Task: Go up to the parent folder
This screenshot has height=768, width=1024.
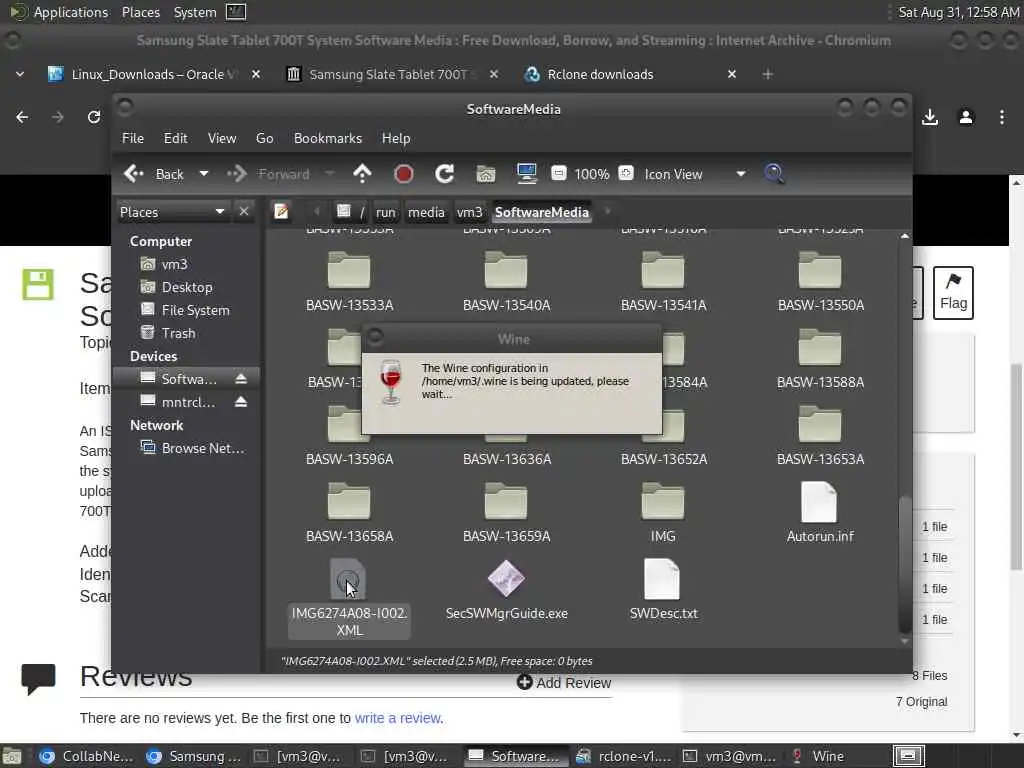Action: (x=362, y=174)
